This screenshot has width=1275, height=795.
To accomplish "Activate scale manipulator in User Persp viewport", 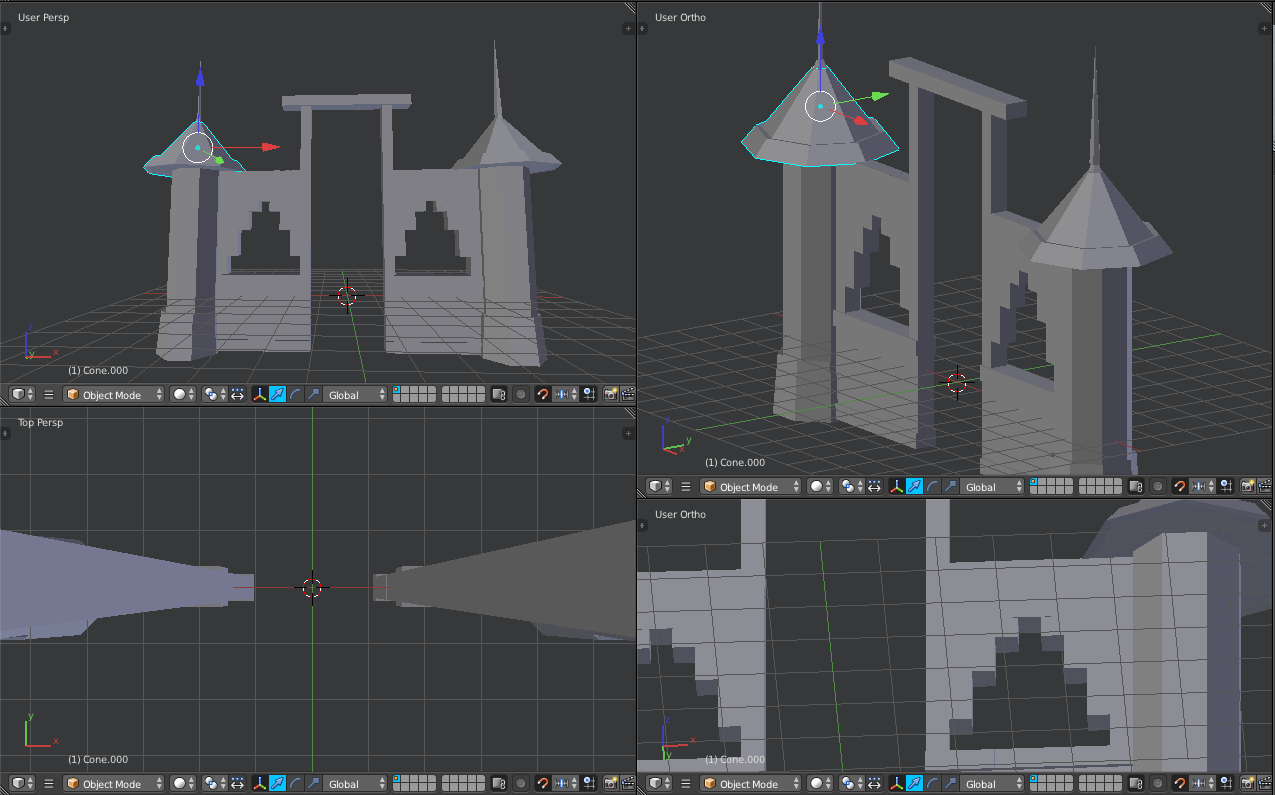I will (313, 394).
